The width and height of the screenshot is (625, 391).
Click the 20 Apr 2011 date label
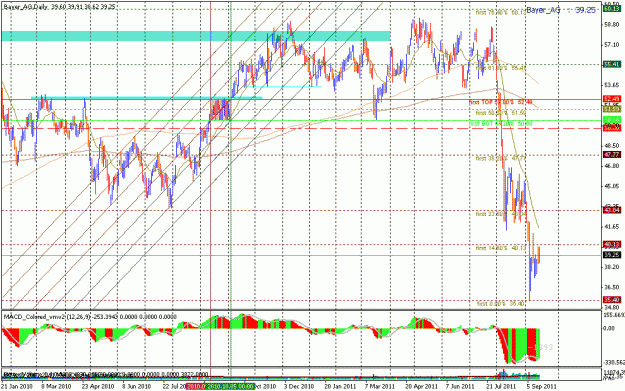423,386
